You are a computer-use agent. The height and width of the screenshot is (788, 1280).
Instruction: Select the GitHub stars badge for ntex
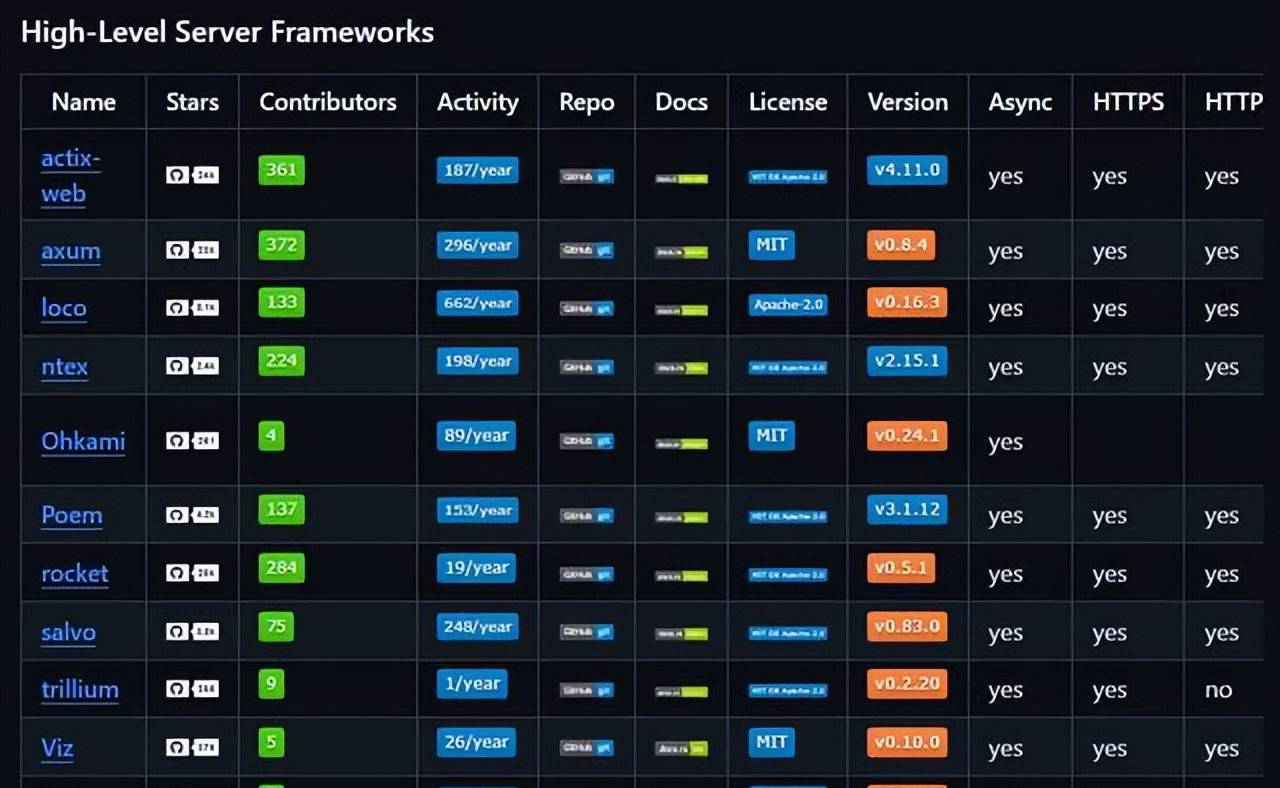pyautogui.click(x=192, y=366)
